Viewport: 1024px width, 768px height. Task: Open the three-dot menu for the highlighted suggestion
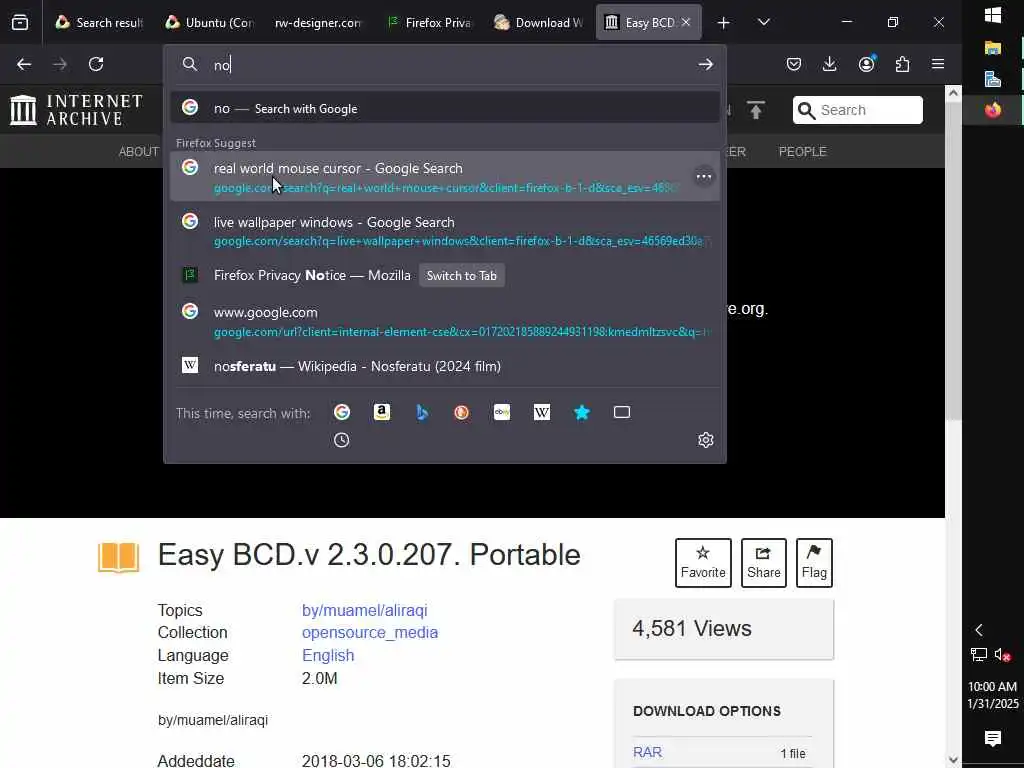(x=703, y=177)
